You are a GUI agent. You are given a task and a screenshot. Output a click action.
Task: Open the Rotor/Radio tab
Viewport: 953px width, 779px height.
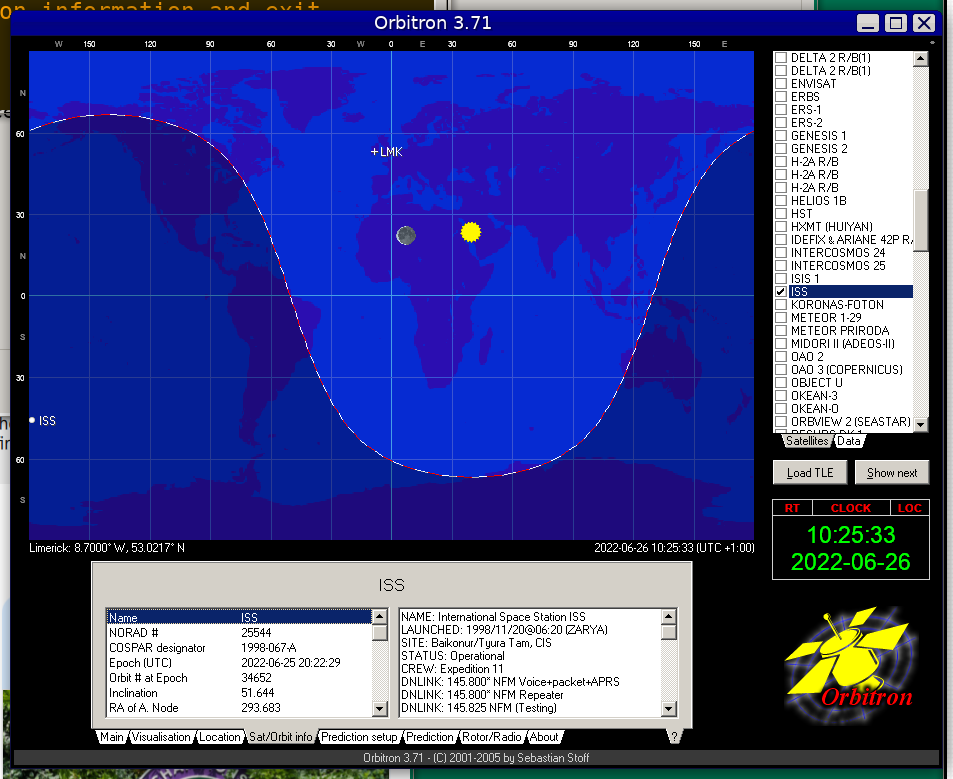point(492,737)
